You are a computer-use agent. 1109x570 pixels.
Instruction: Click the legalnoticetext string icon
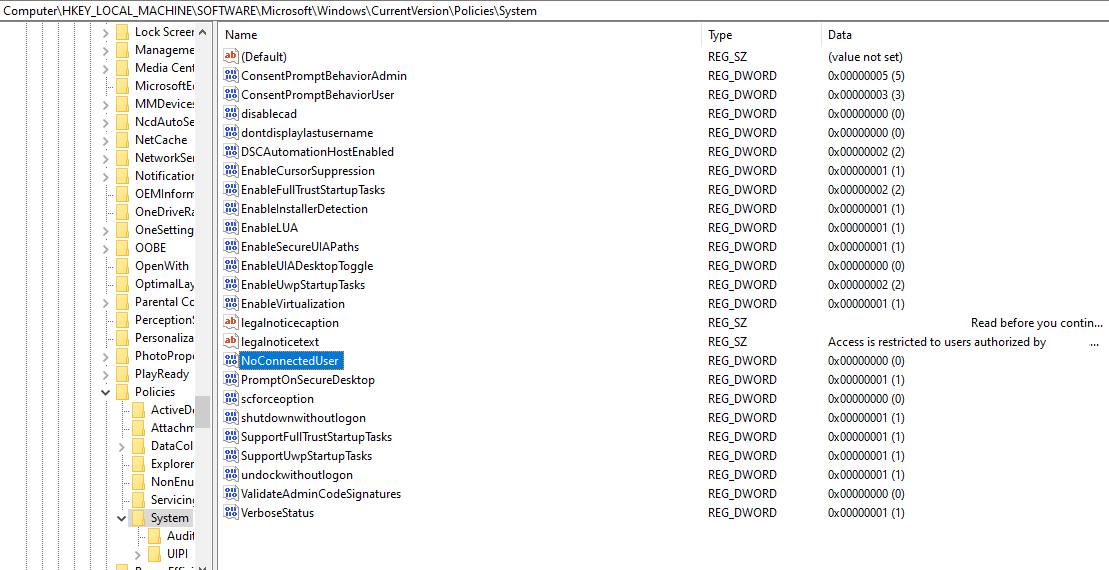tap(231, 342)
